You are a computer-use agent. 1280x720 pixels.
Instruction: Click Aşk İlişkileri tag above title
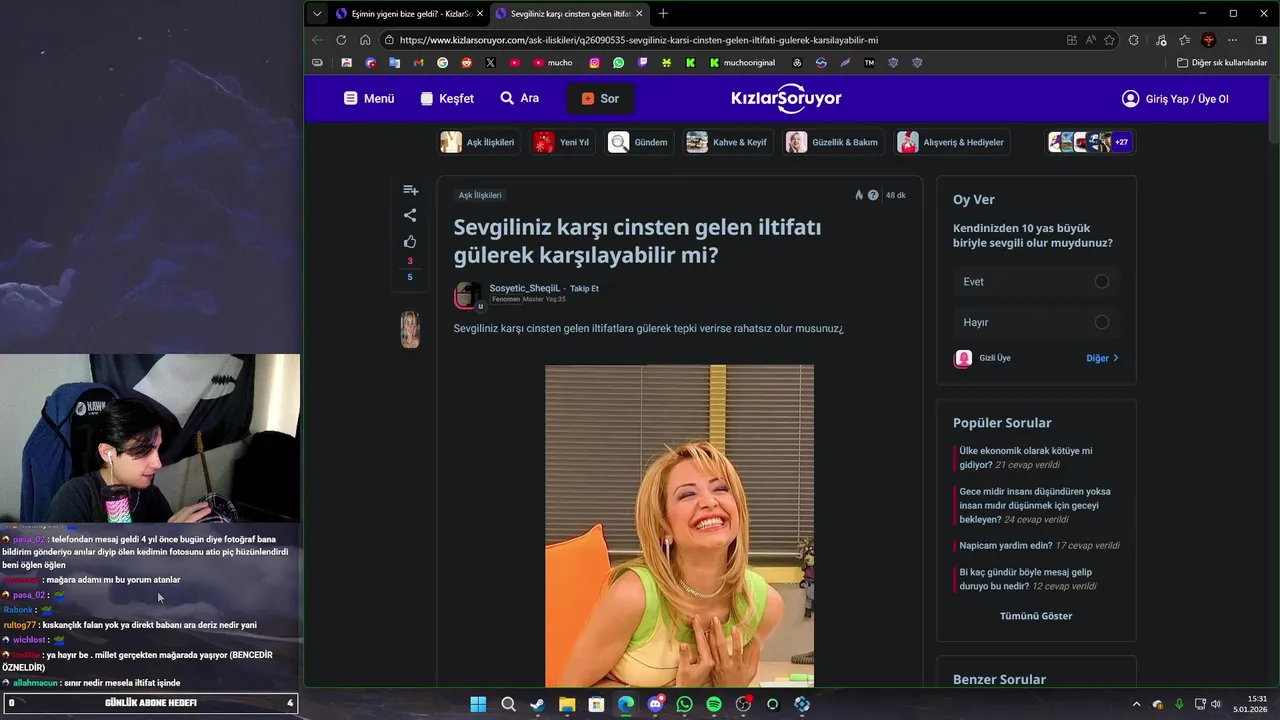(480, 195)
